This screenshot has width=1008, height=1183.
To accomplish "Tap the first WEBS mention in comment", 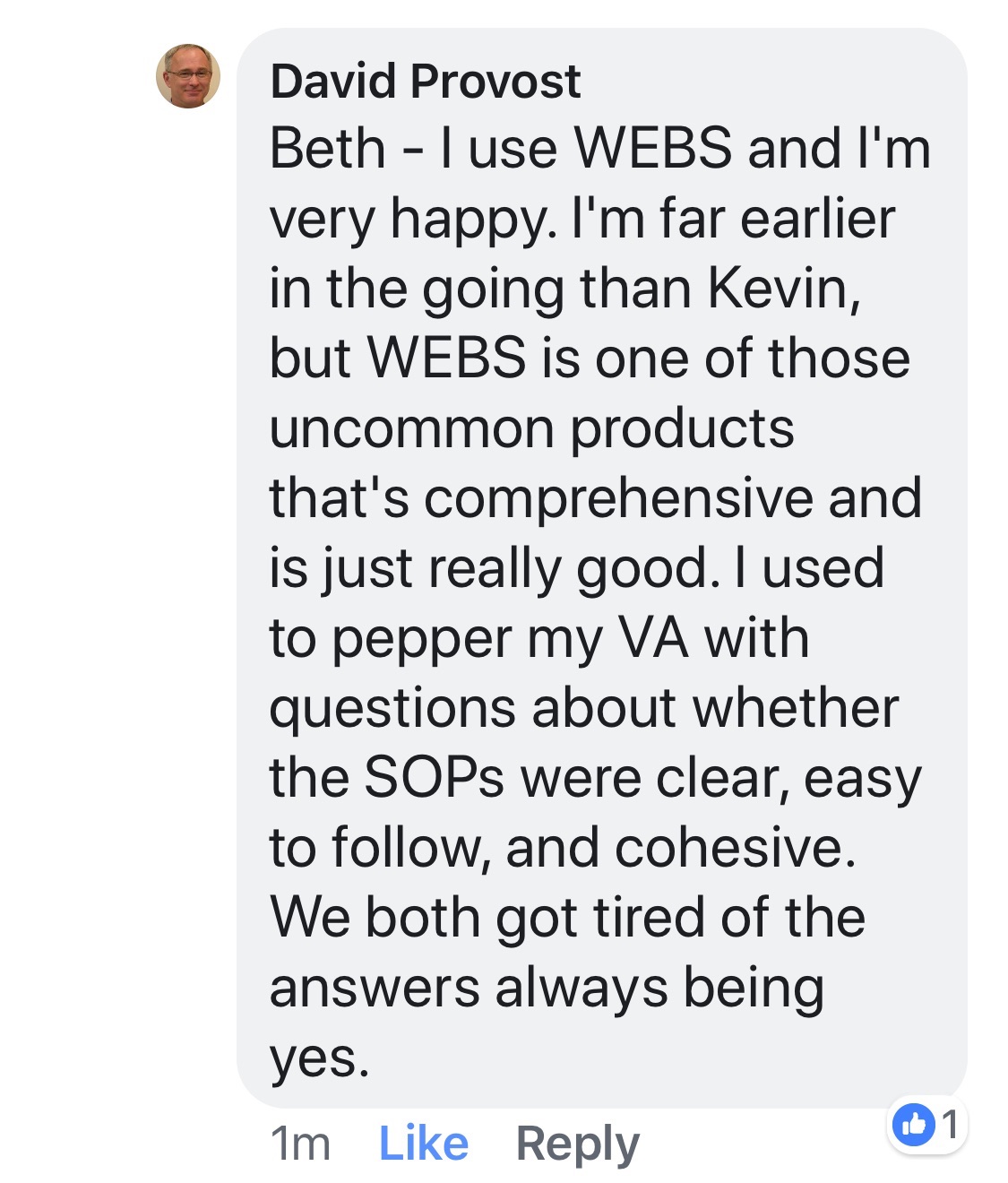I will (x=653, y=148).
